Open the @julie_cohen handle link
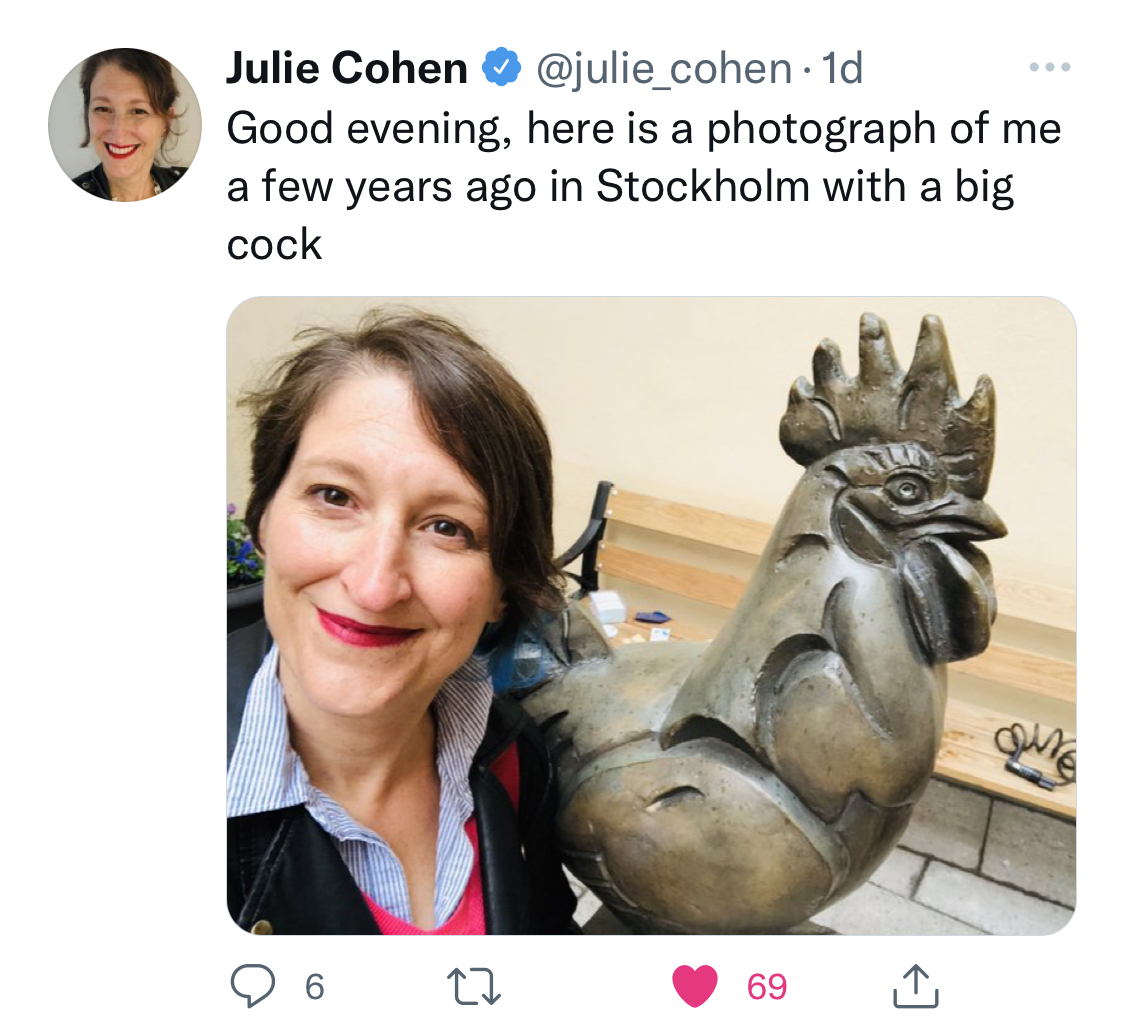 tap(664, 69)
